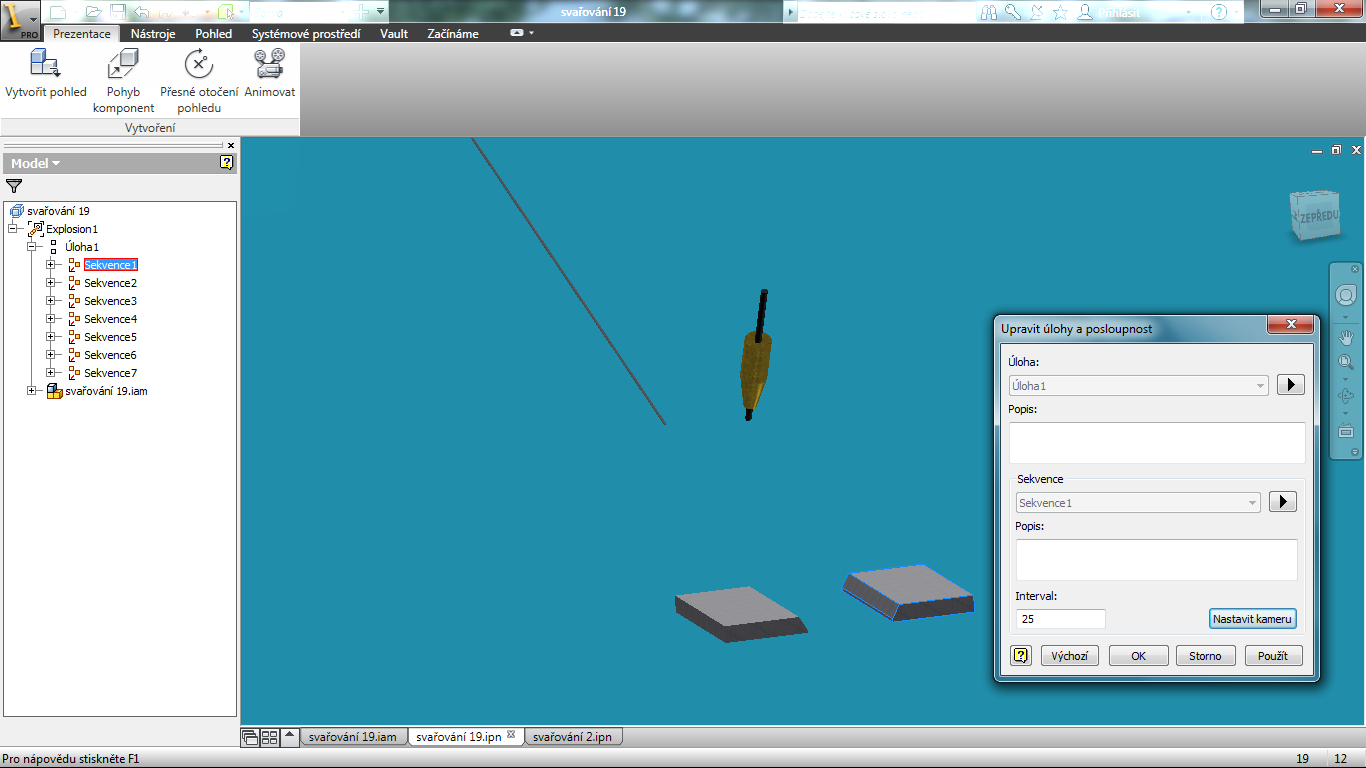1366x768 pixels.
Task: Expand the Sekvence7 tree node
Action: [50, 373]
